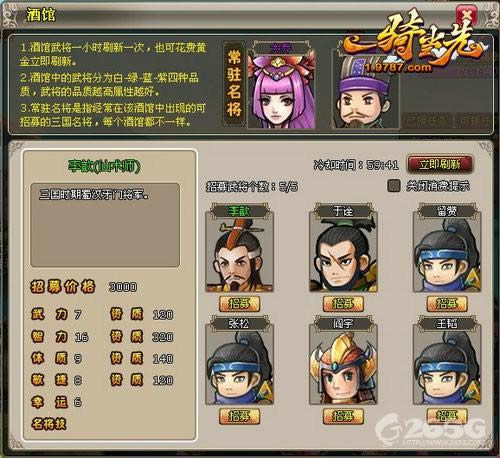Image resolution: width=500 pixels, height=458 pixels.
Task: Click the purple-hat resident general portrait
Action: 365,90
